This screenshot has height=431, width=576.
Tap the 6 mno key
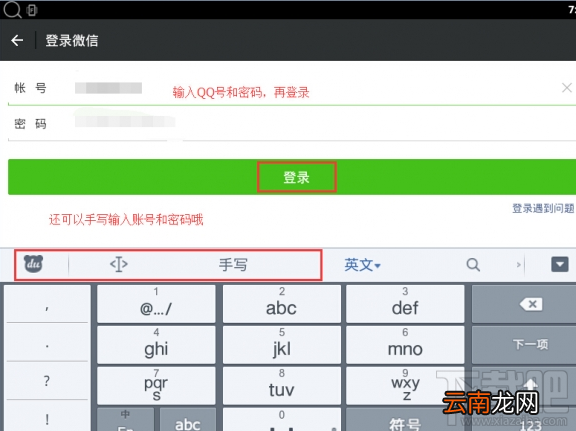[405, 345]
